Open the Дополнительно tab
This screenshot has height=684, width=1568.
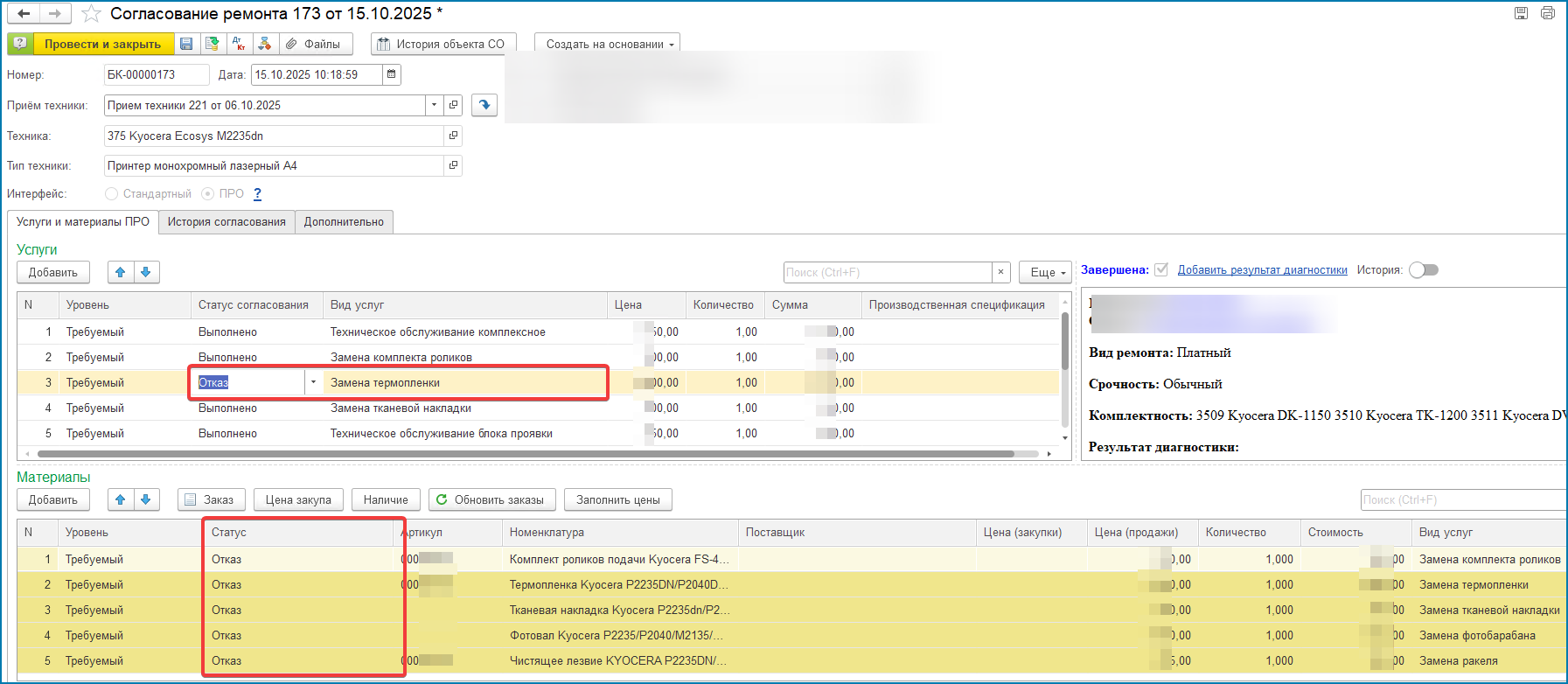pyautogui.click(x=344, y=222)
